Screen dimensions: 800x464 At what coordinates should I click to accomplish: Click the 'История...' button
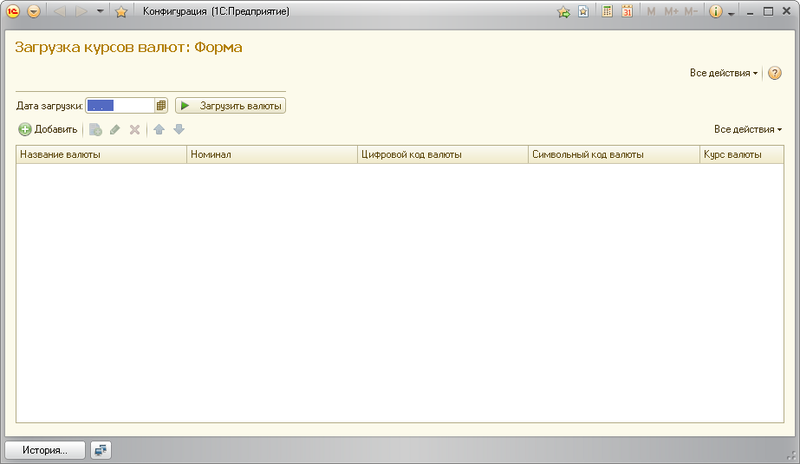45,450
